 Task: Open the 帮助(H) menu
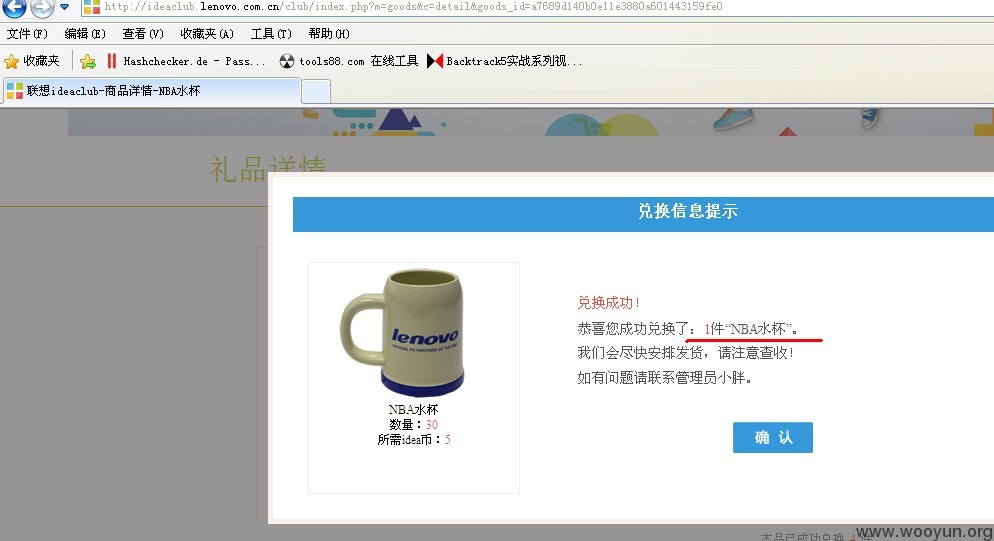[329, 34]
